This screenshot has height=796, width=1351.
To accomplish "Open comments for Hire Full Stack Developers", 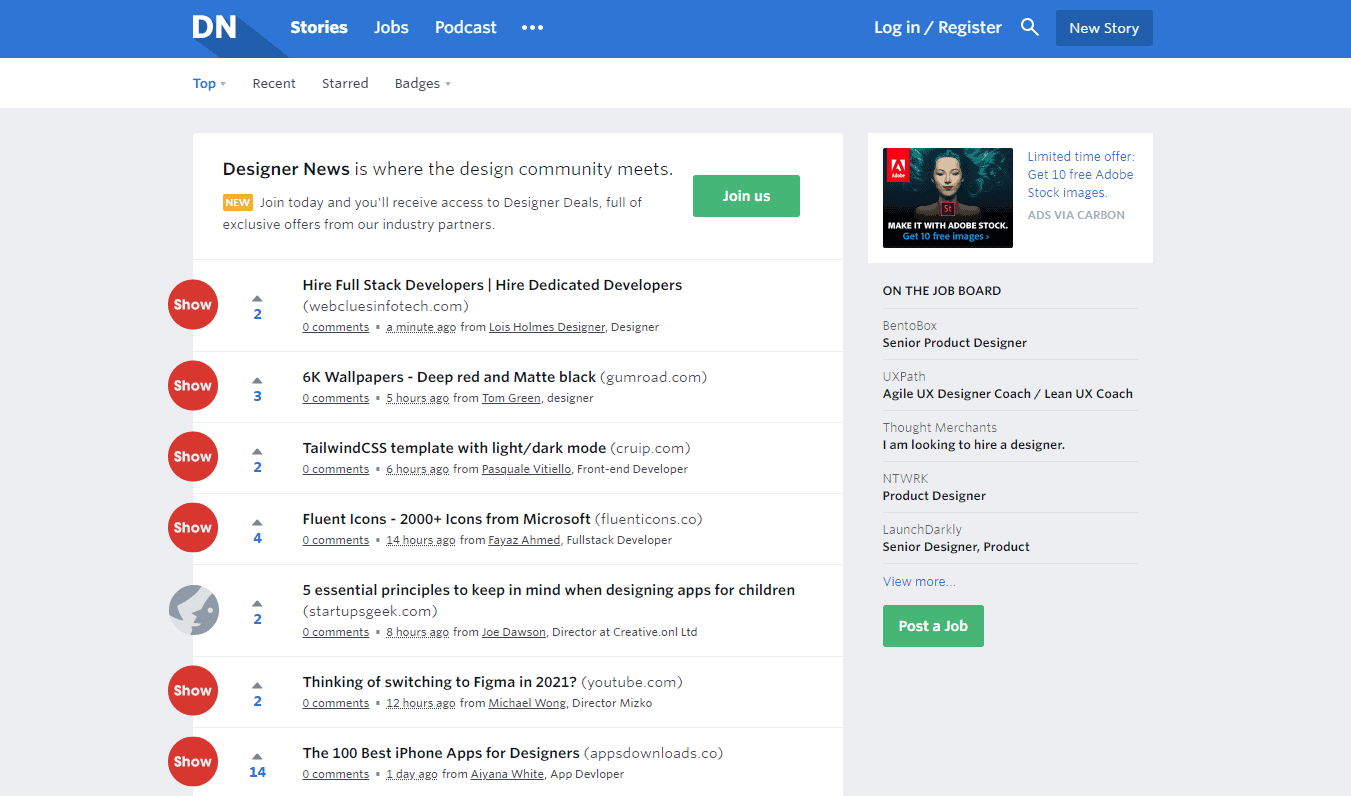I will click(x=336, y=327).
